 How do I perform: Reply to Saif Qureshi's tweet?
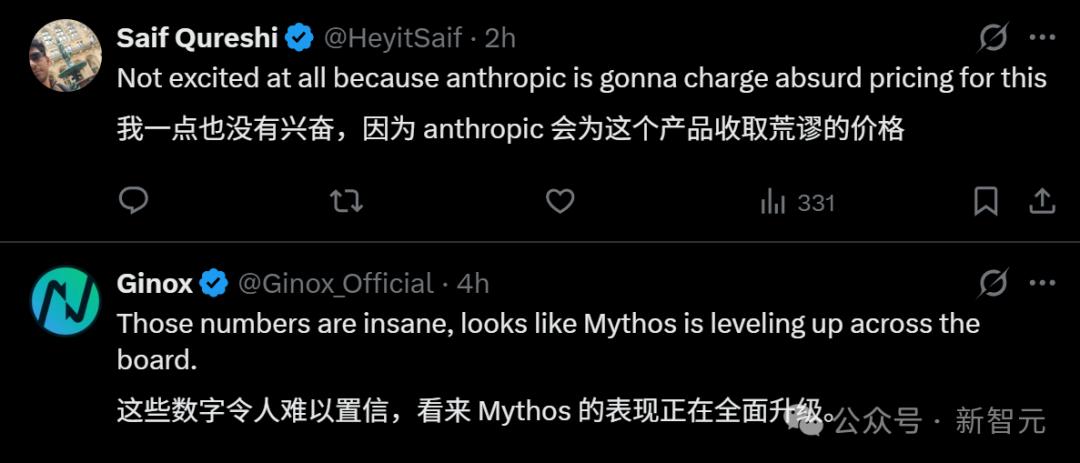[133, 202]
